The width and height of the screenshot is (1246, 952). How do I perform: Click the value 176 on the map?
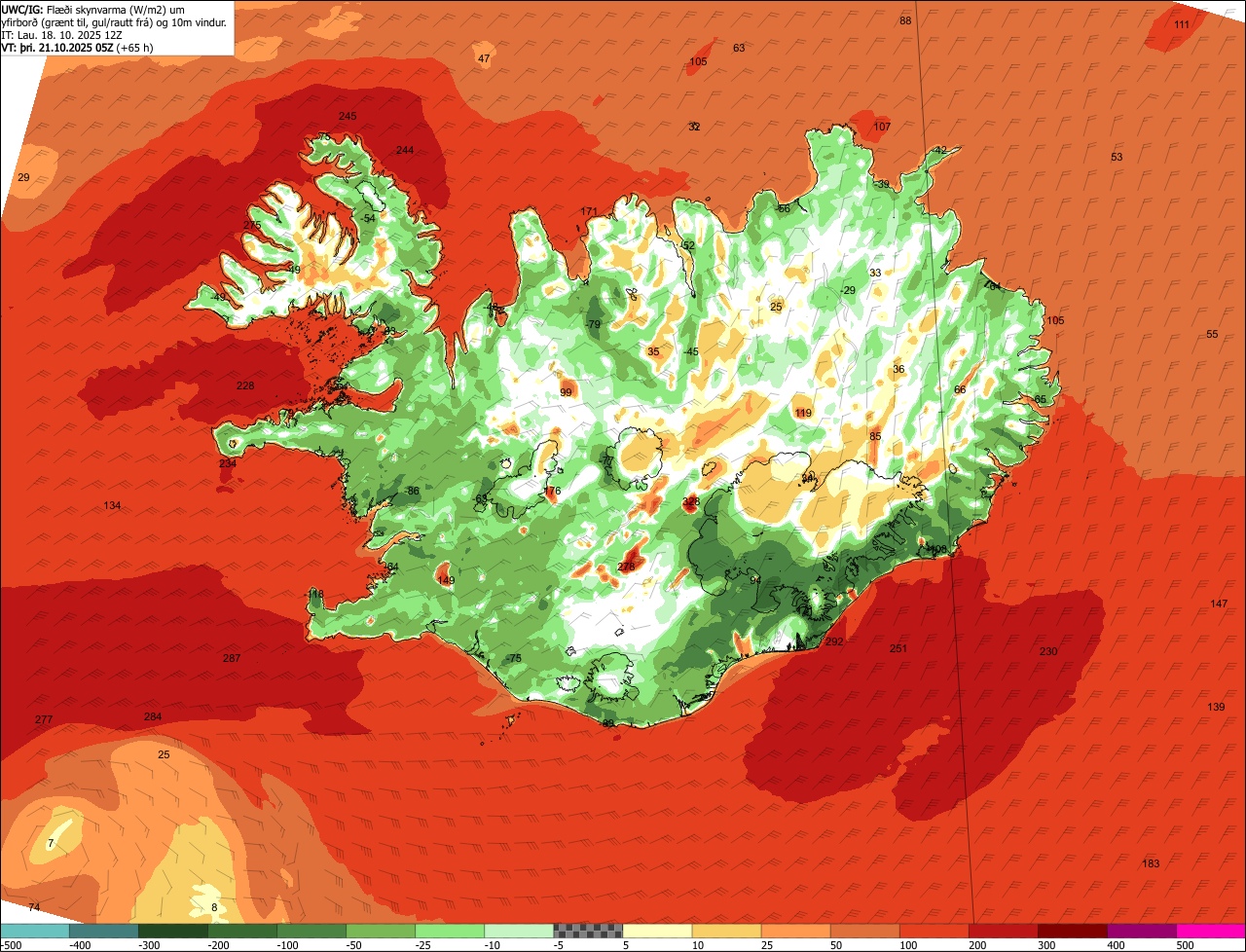coord(553,492)
